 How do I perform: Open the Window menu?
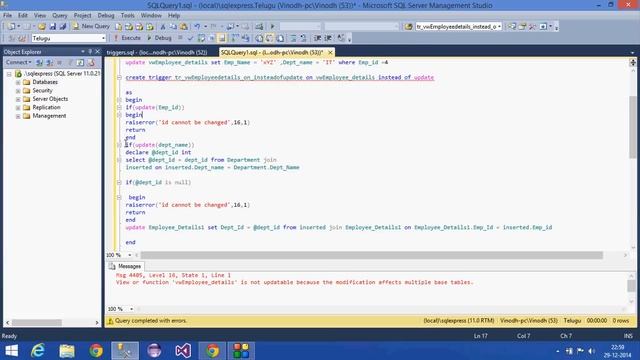click(151, 16)
